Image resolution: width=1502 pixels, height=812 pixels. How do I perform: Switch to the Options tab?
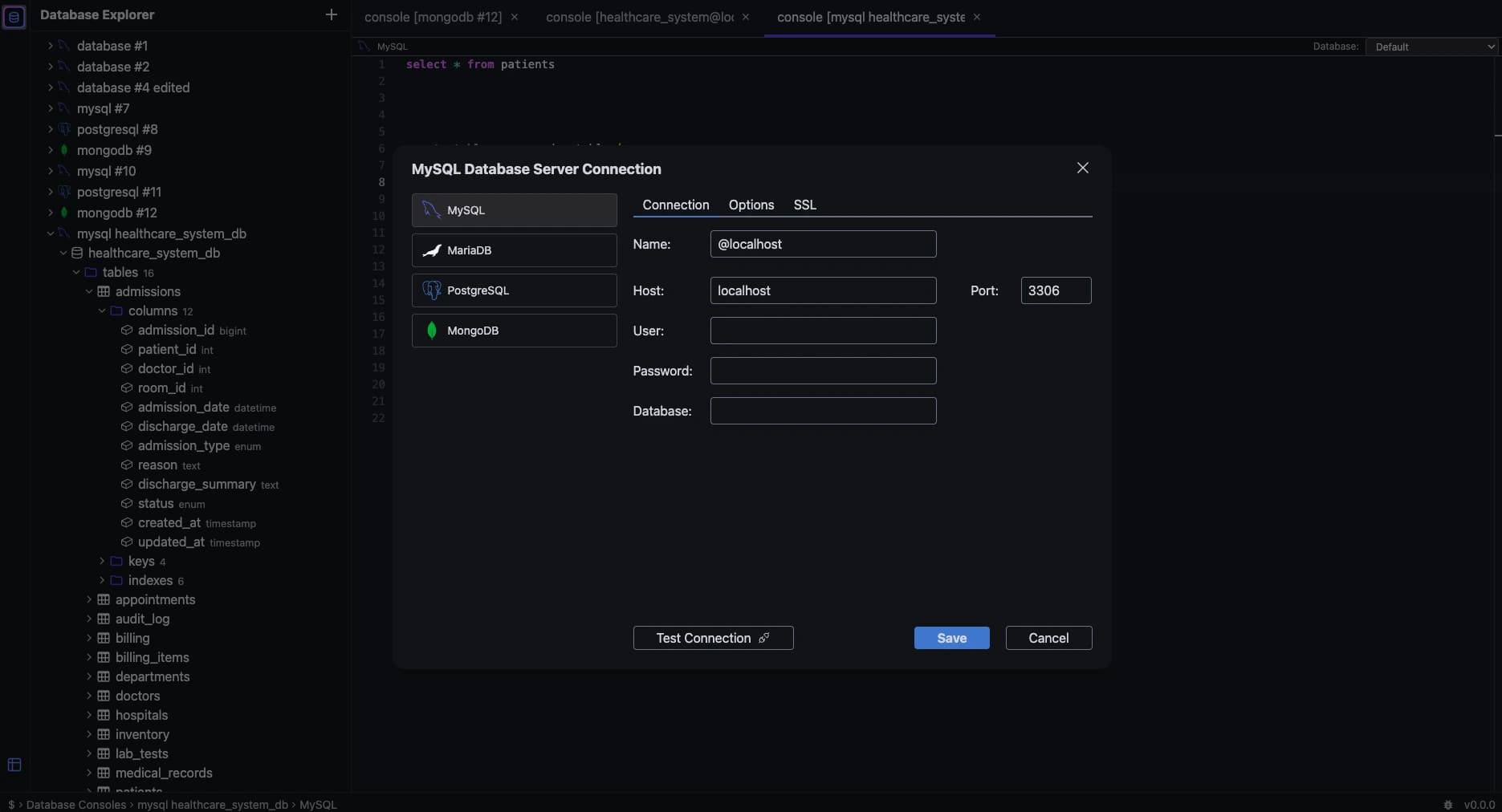[751, 205]
